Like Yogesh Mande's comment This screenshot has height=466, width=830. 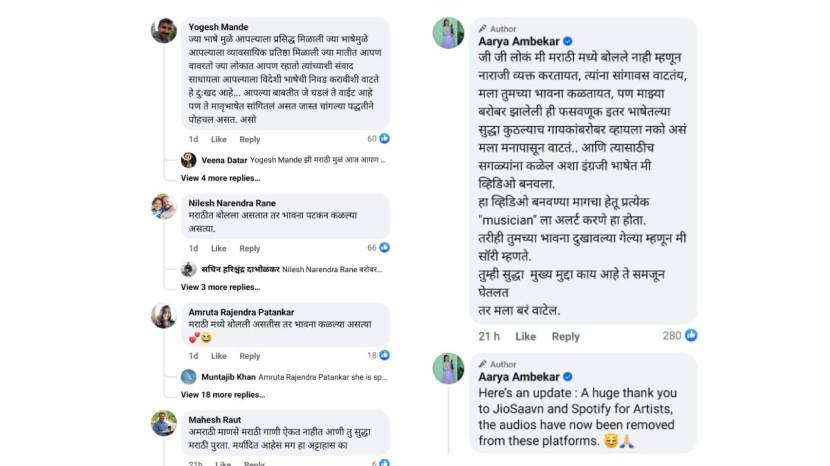pos(218,139)
